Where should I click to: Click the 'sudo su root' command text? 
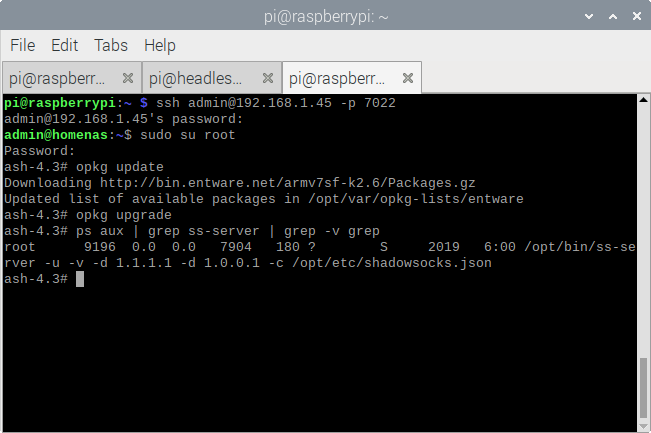(188, 135)
